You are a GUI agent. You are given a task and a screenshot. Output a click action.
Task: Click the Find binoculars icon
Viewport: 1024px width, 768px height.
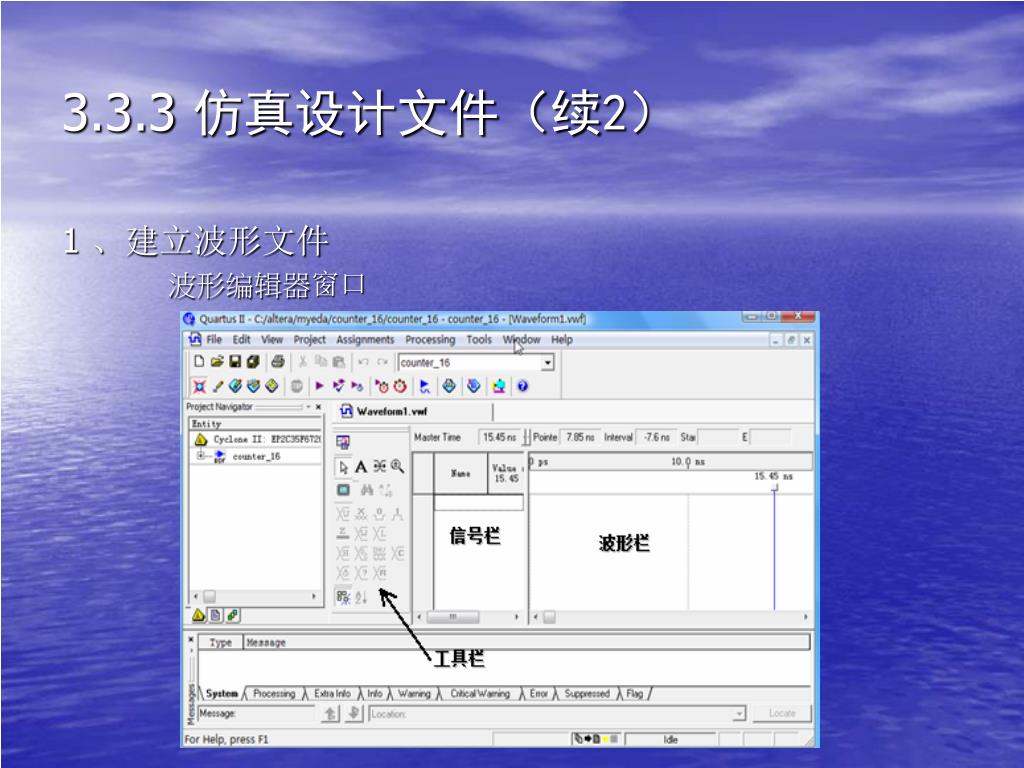366,489
